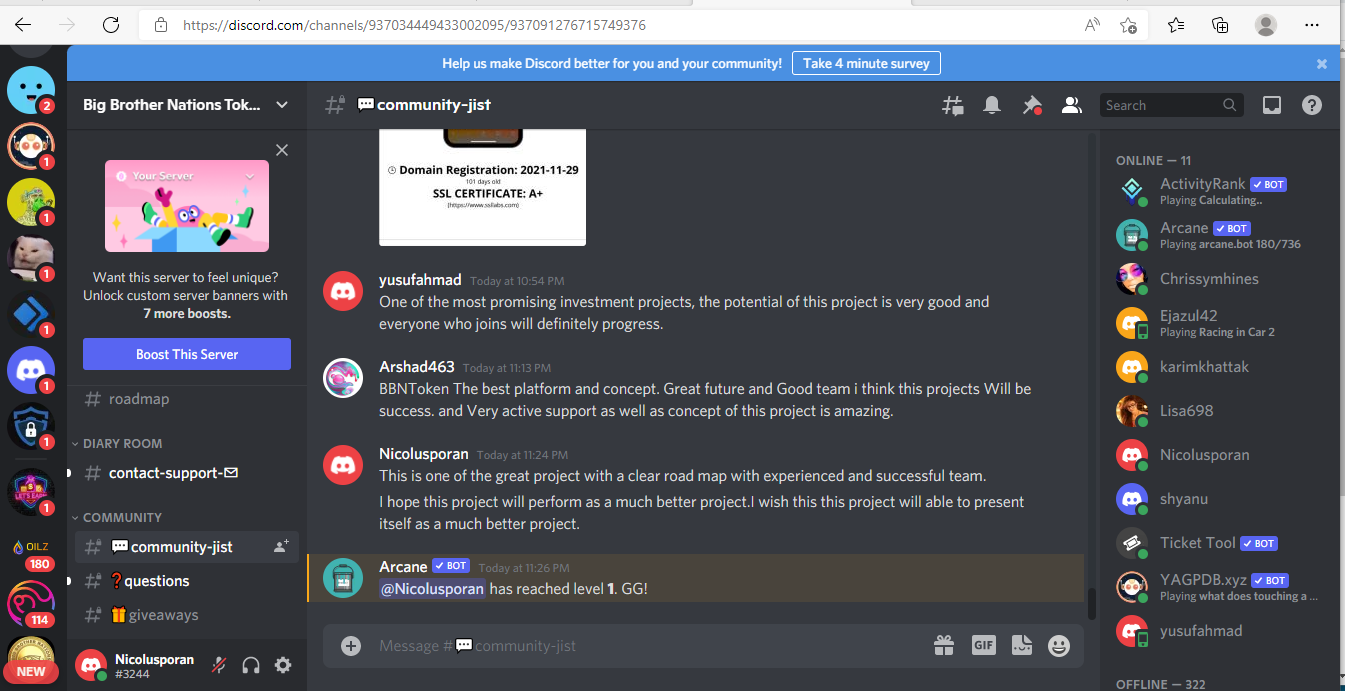Open the sticker picker icon
The width and height of the screenshot is (1345, 691).
point(1021,646)
